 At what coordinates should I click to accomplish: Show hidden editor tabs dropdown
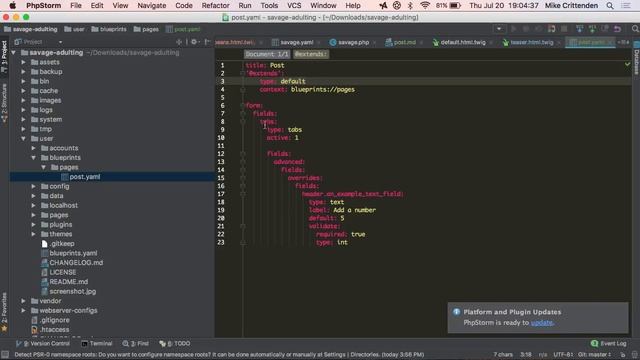click(623, 42)
